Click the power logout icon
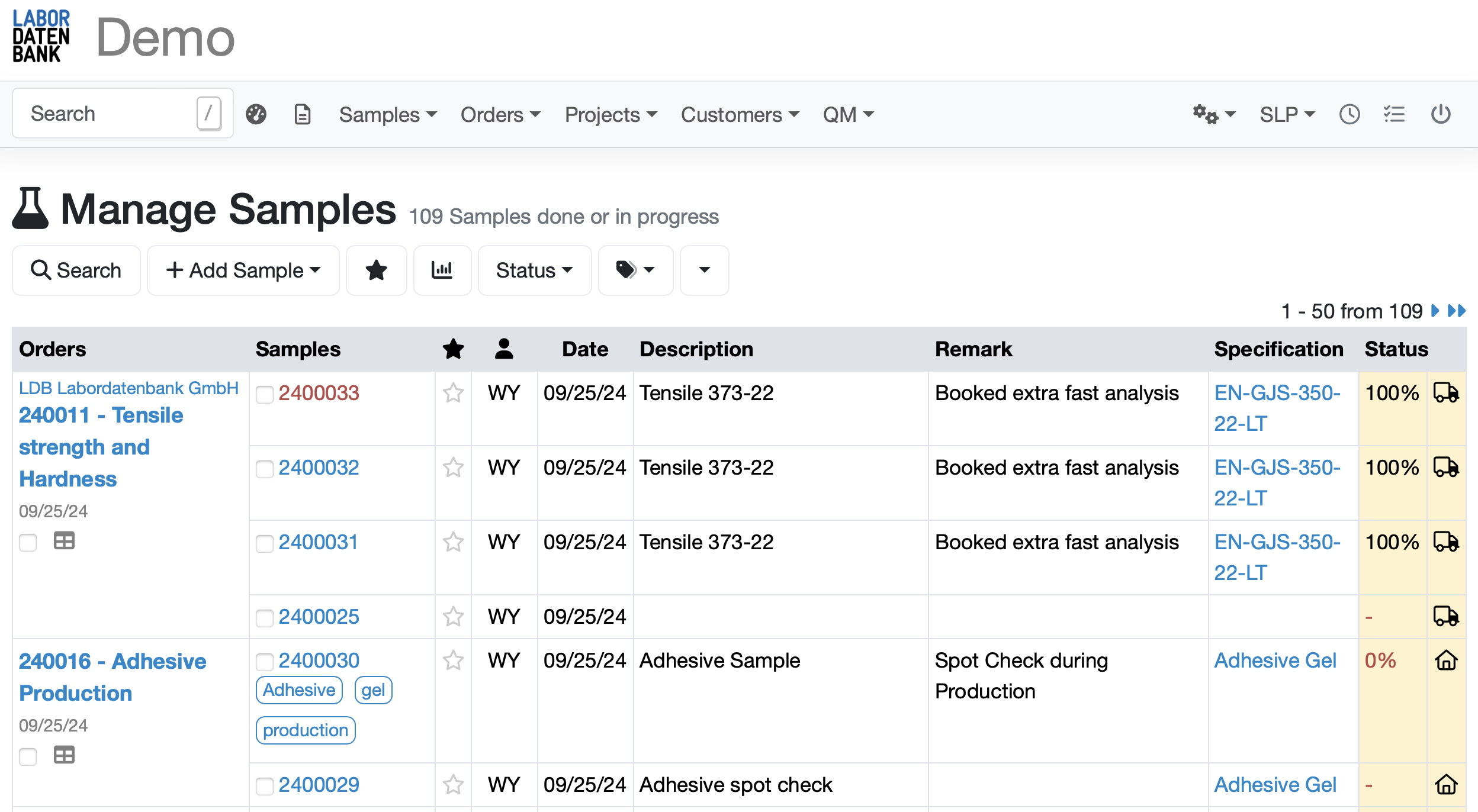This screenshot has width=1478, height=812. (x=1440, y=114)
